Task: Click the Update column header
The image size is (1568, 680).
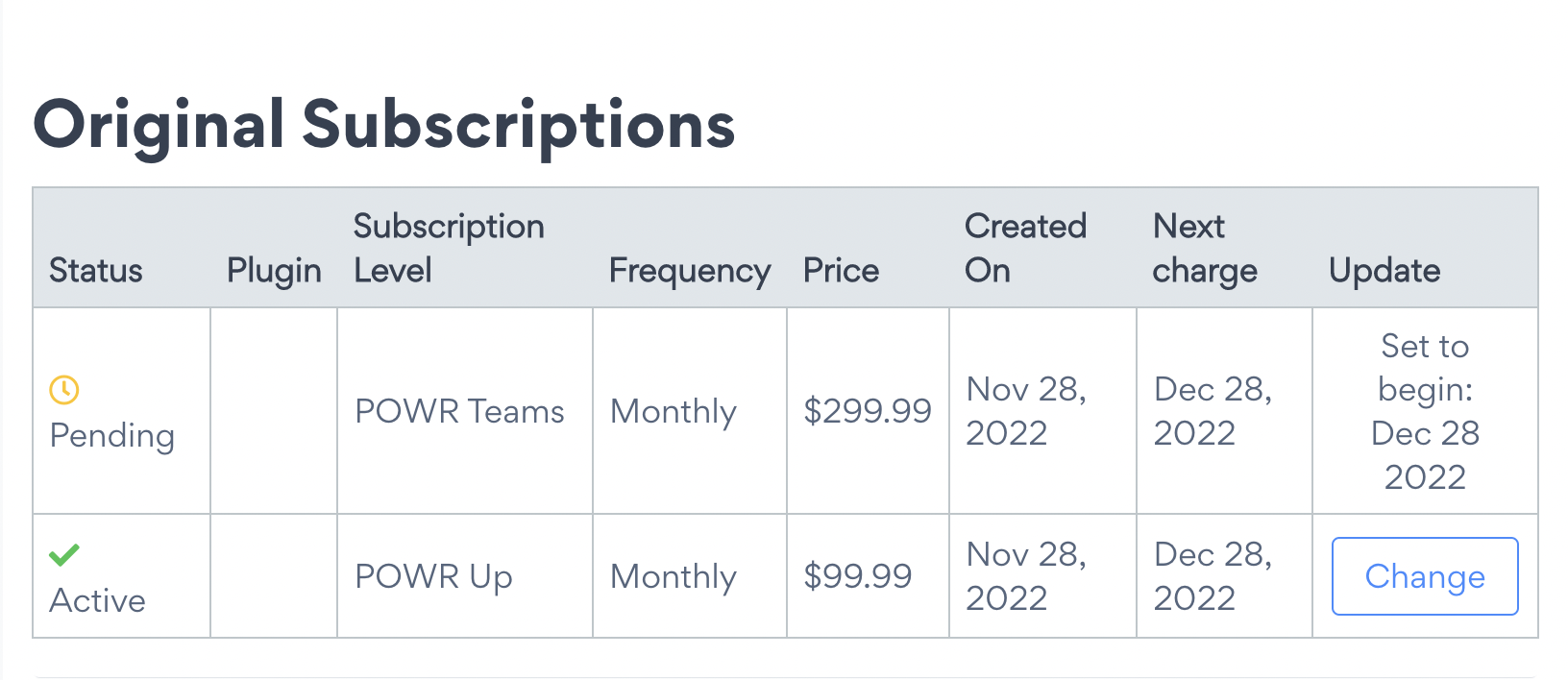Action: click(1384, 271)
